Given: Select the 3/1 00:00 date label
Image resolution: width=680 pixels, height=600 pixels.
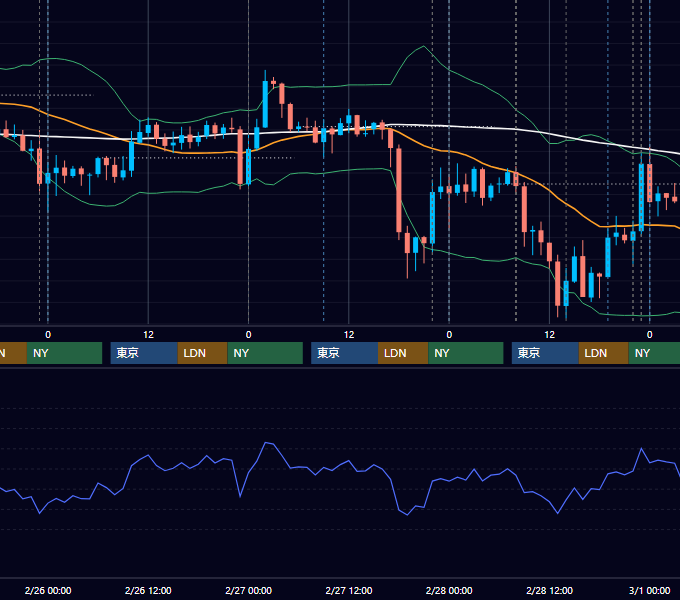Looking at the screenshot, I should point(649,590).
